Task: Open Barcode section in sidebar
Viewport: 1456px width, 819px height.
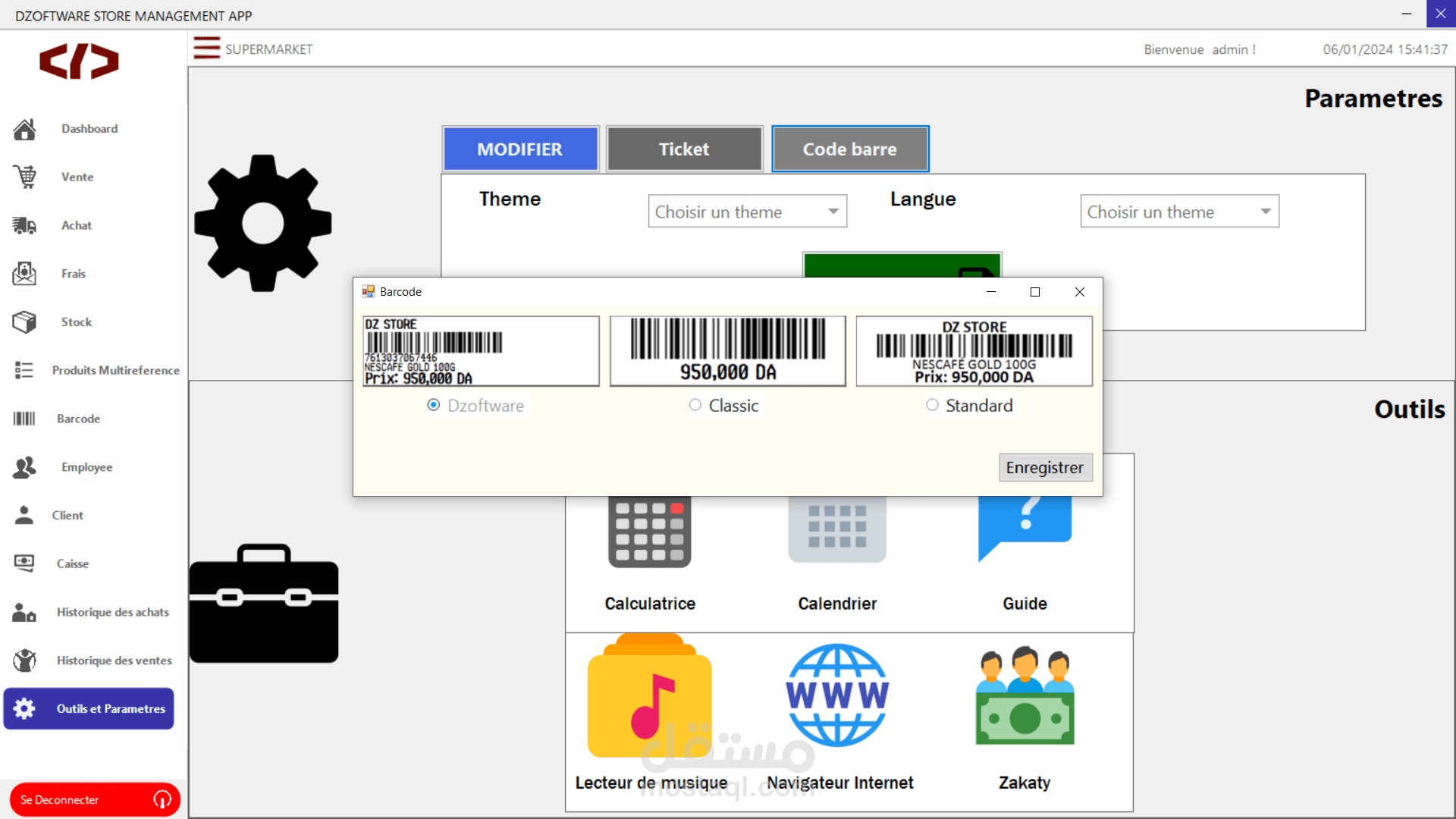Action: point(25,419)
